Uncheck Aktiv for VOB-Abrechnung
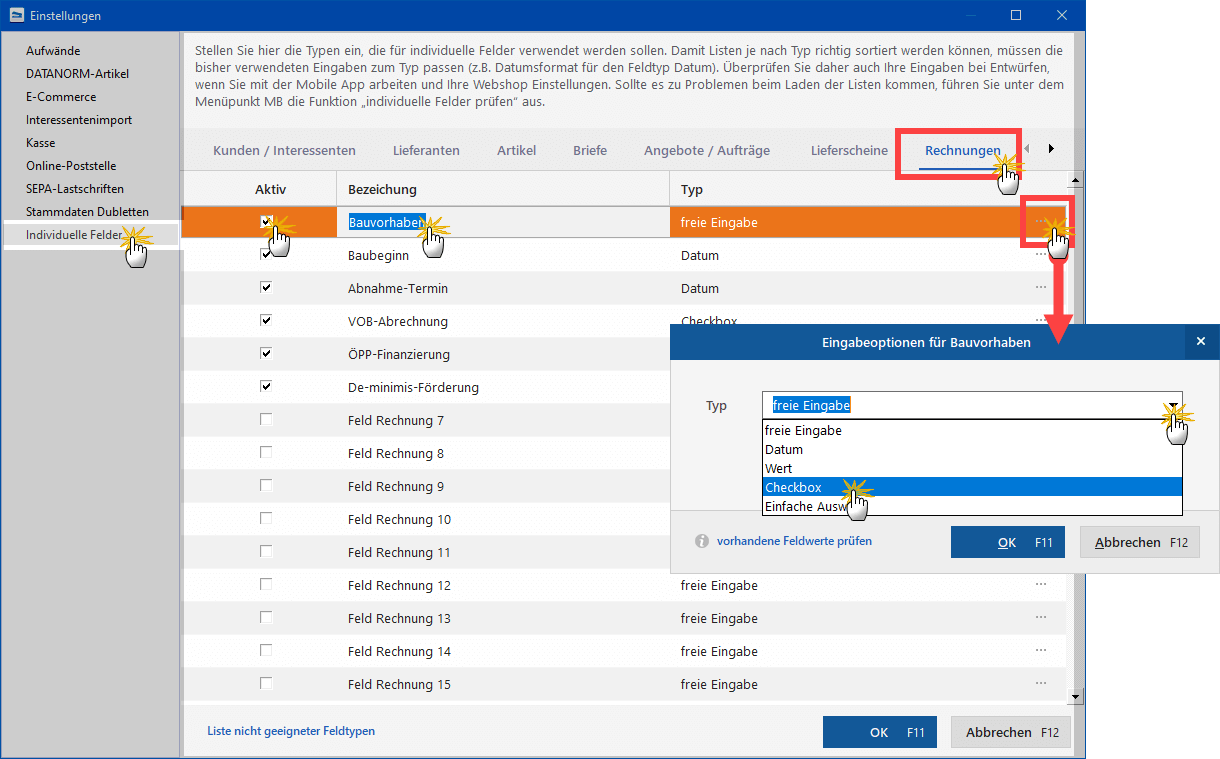1220x759 pixels. [266, 321]
